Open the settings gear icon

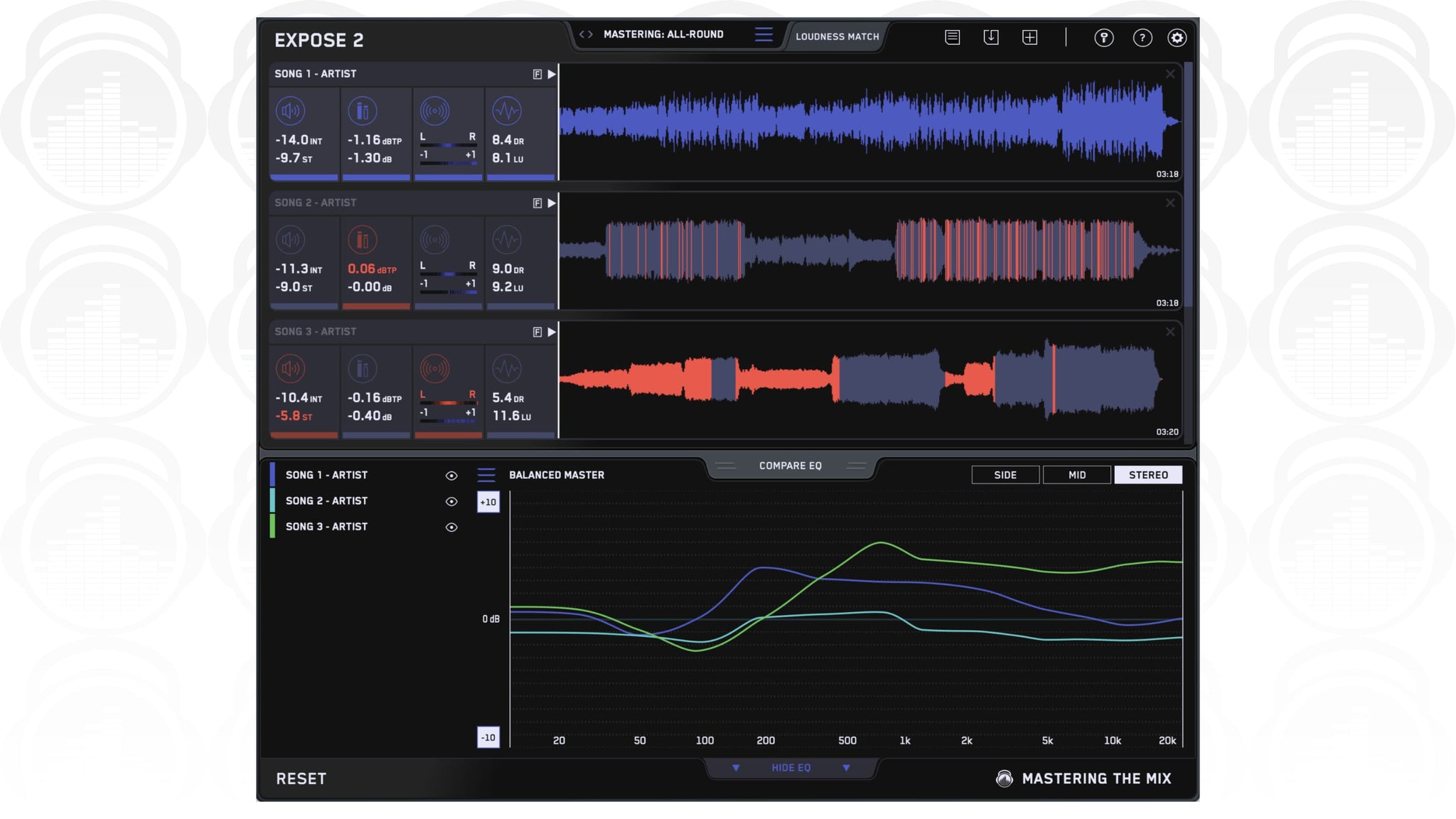pos(1177,38)
